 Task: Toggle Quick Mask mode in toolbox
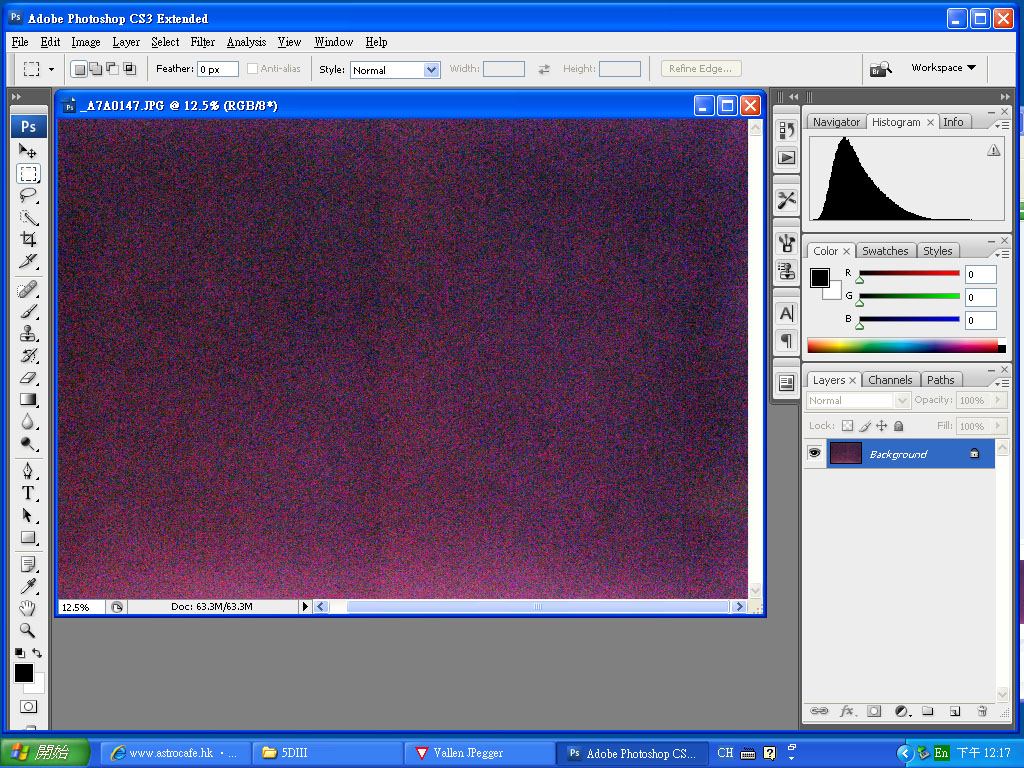(x=28, y=707)
